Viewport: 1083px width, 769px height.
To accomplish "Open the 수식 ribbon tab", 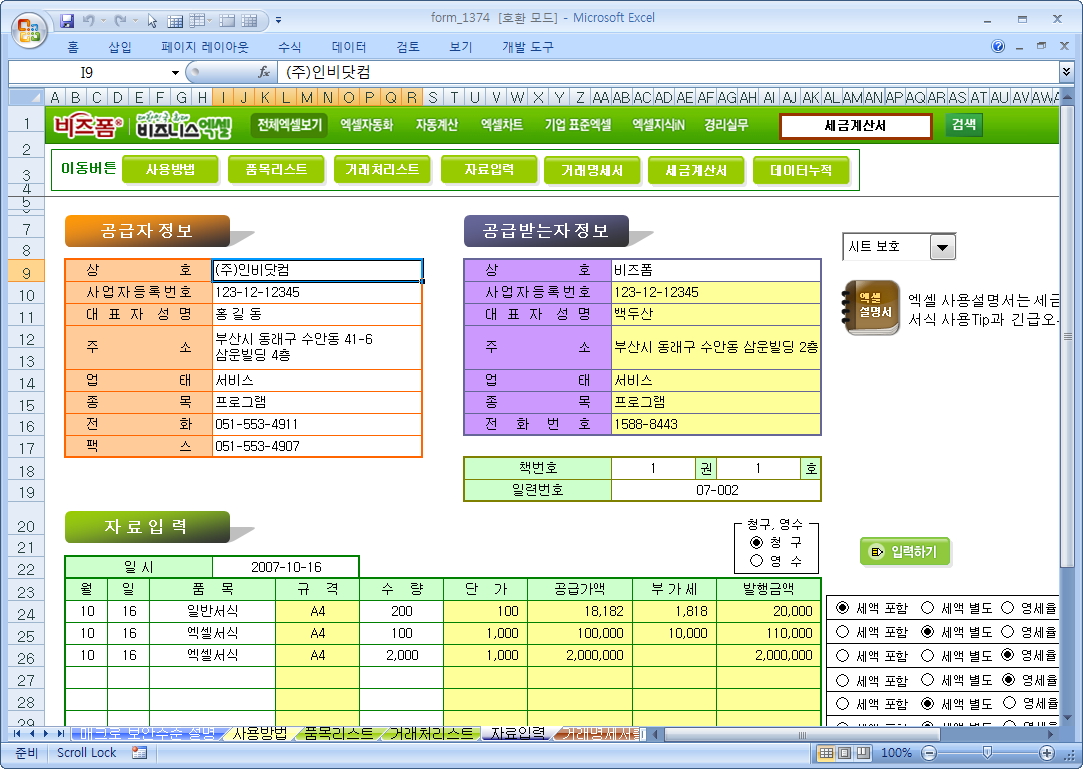I will click(289, 46).
